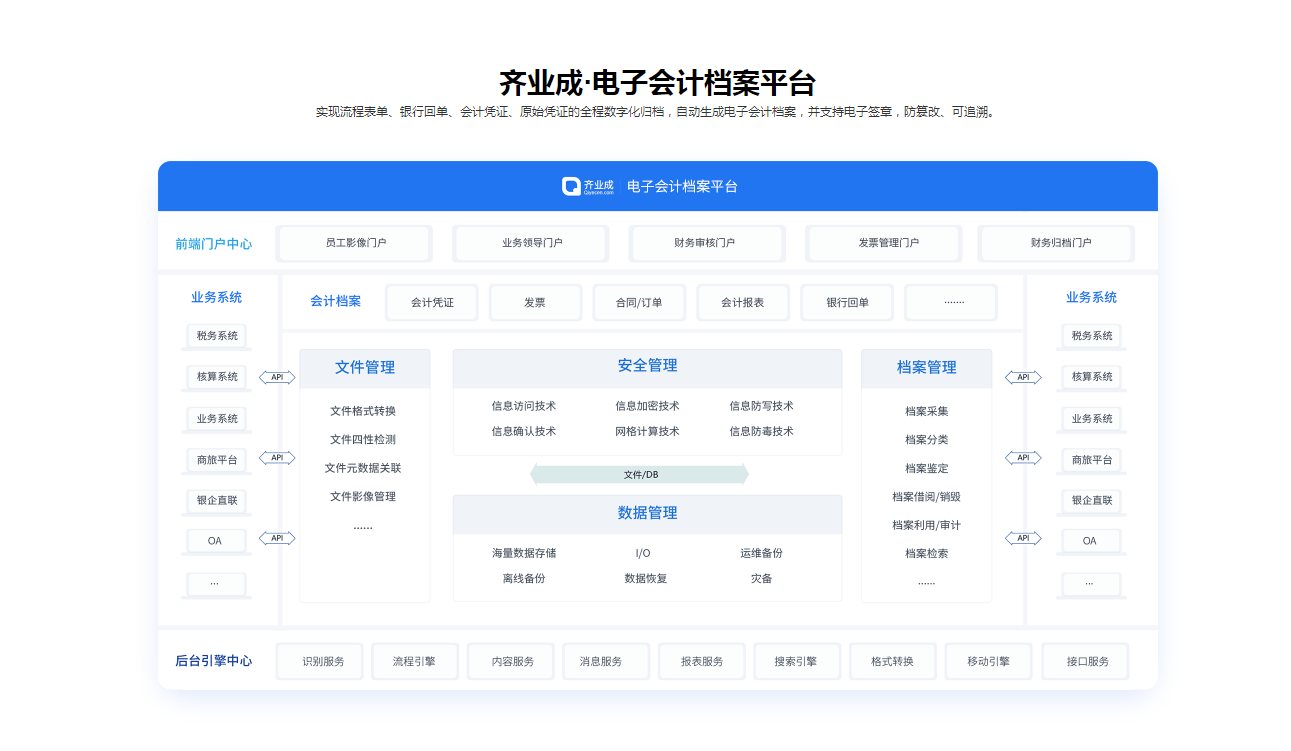Select the 发票管理门户 box
The width and height of the screenshot is (1291, 751).
[884, 243]
